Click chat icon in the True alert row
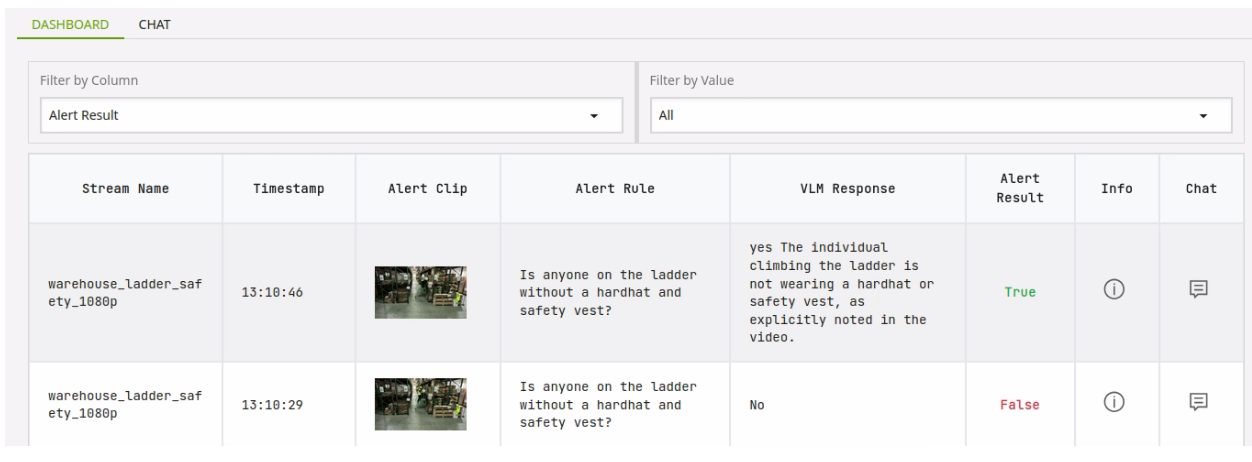This screenshot has width=1252, height=462. [x=1200, y=292]
